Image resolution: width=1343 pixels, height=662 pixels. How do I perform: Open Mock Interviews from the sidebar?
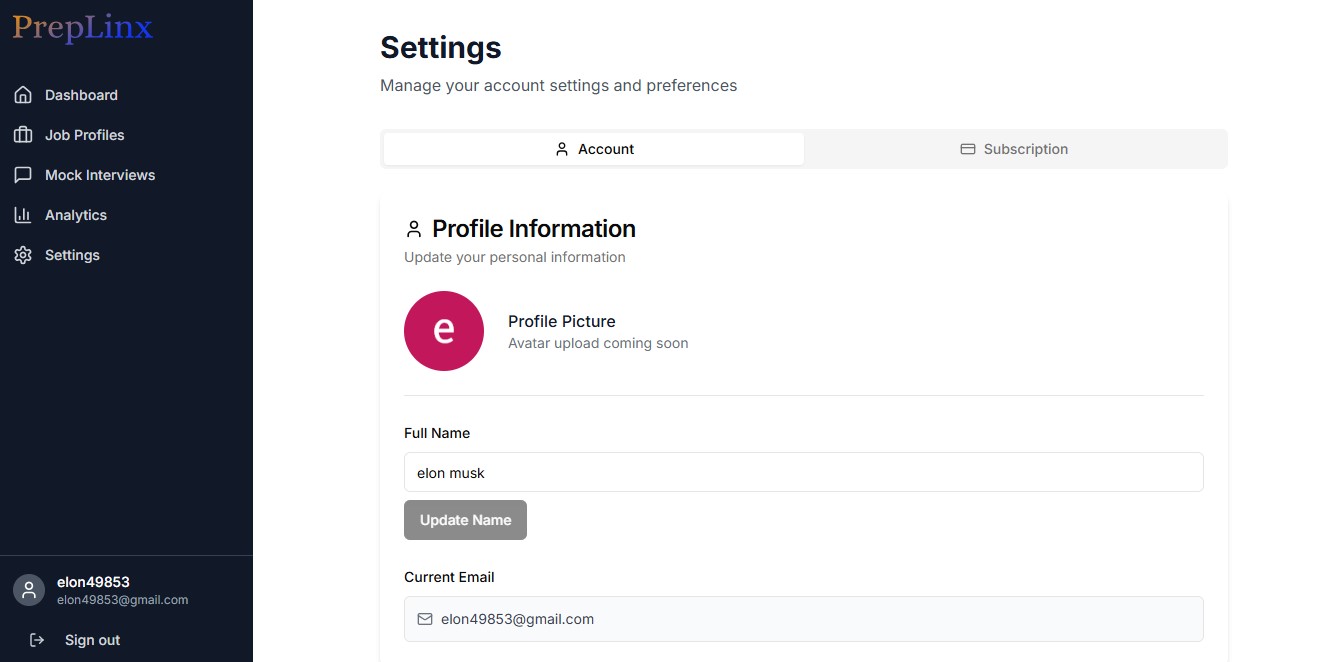[x=100, y=174]
